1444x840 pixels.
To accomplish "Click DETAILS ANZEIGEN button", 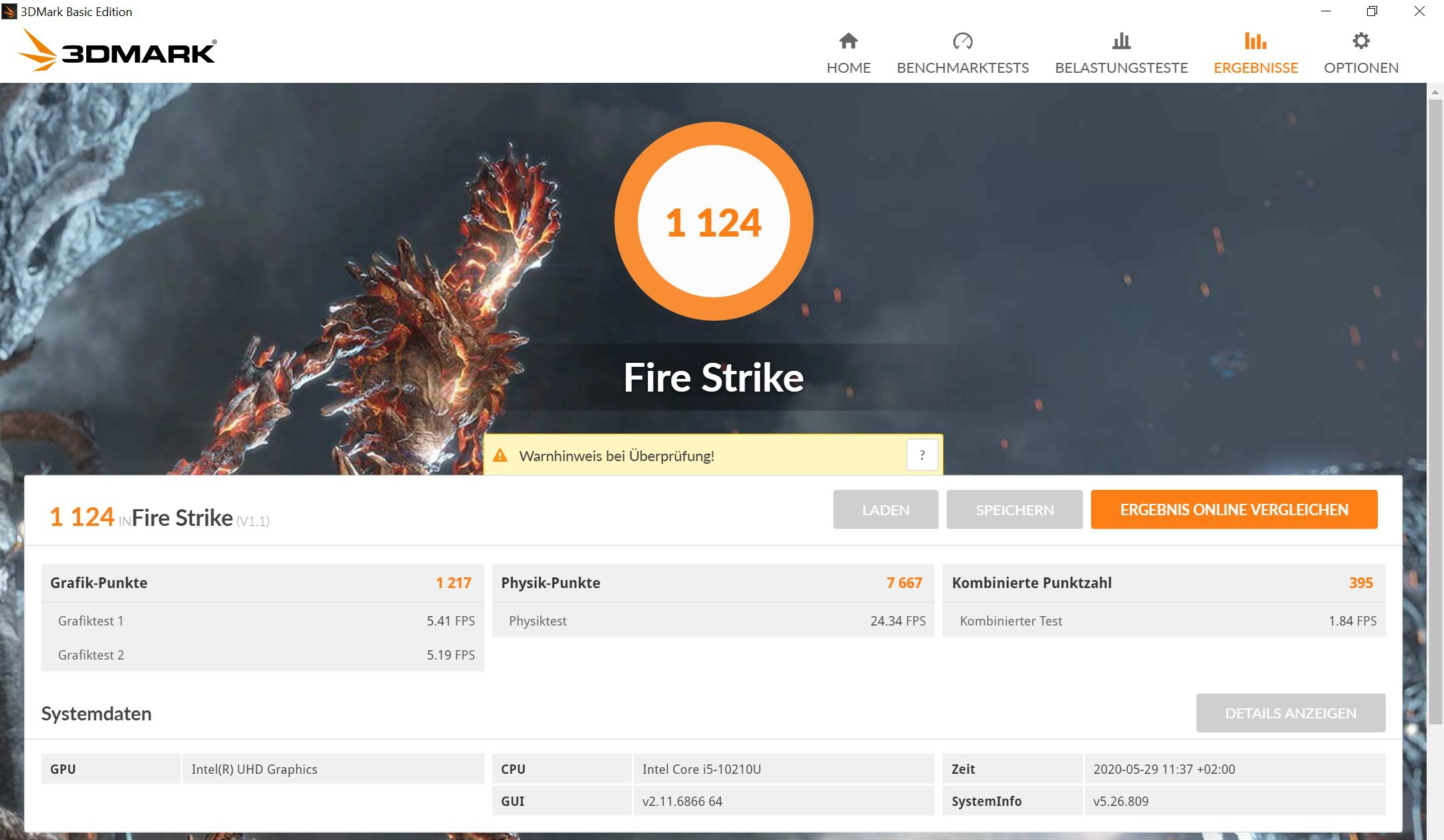I will coord(1291,713).
